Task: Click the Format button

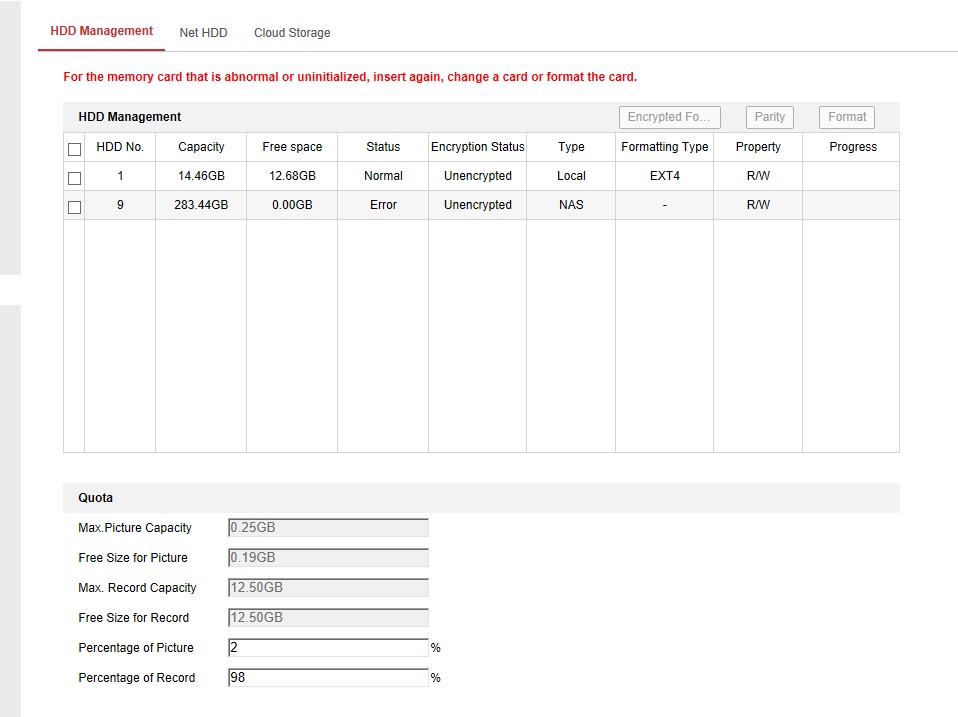Action: (846, 117)
